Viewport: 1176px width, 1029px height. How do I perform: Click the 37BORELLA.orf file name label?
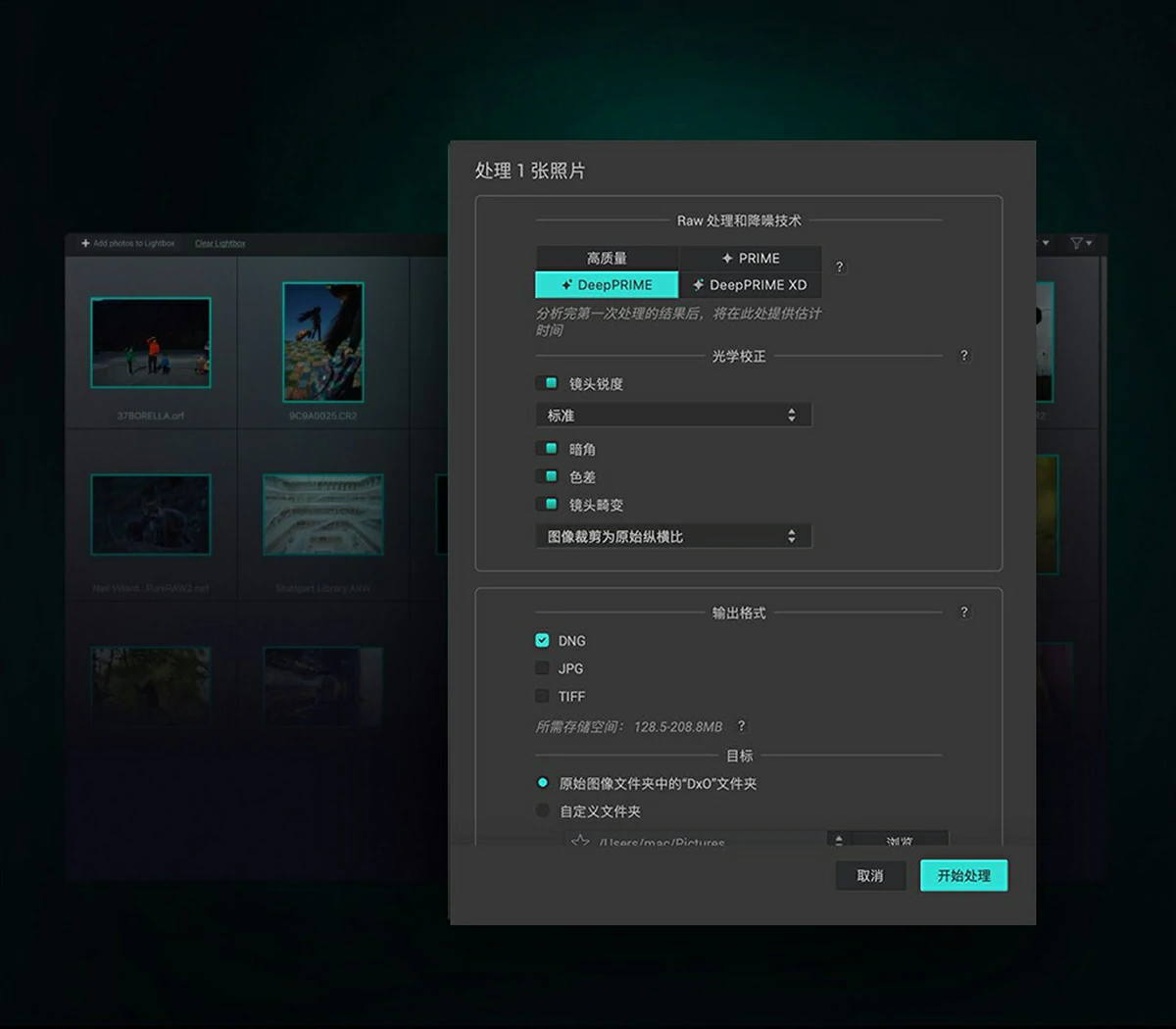click(151, 416)
